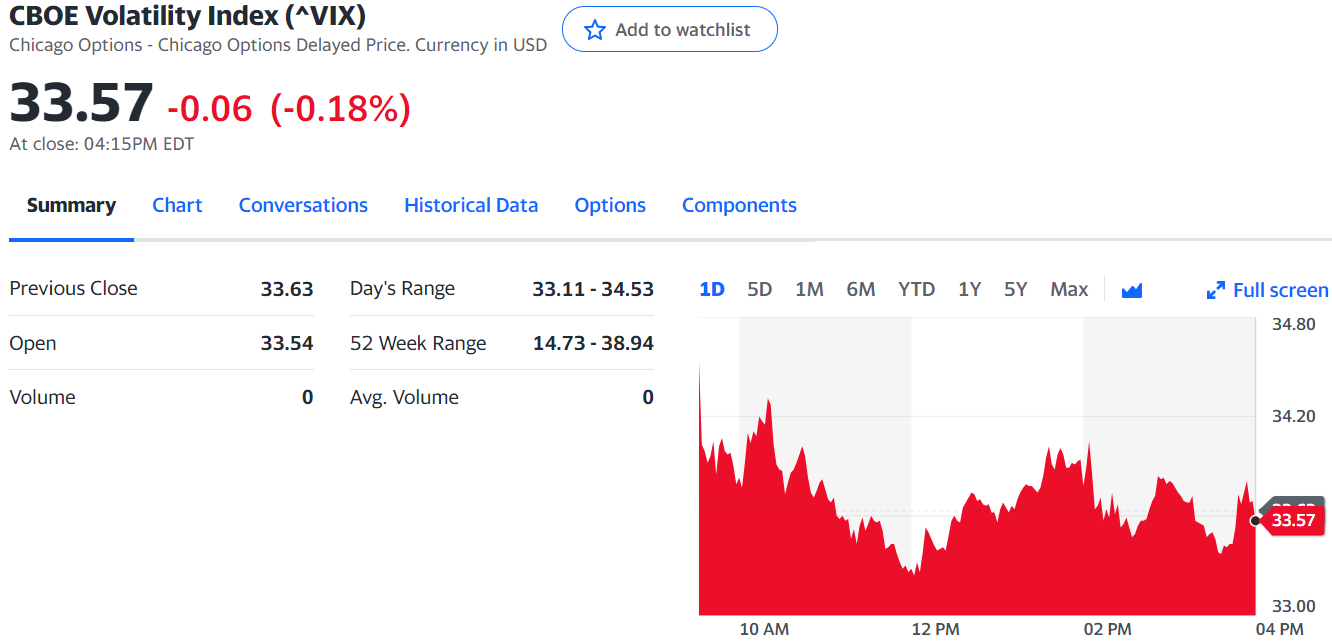The image size is (1332, 644).
Task: Click the At close: 04:15PM EDT text
Action: pyautogui.click(x=101, y=144)
